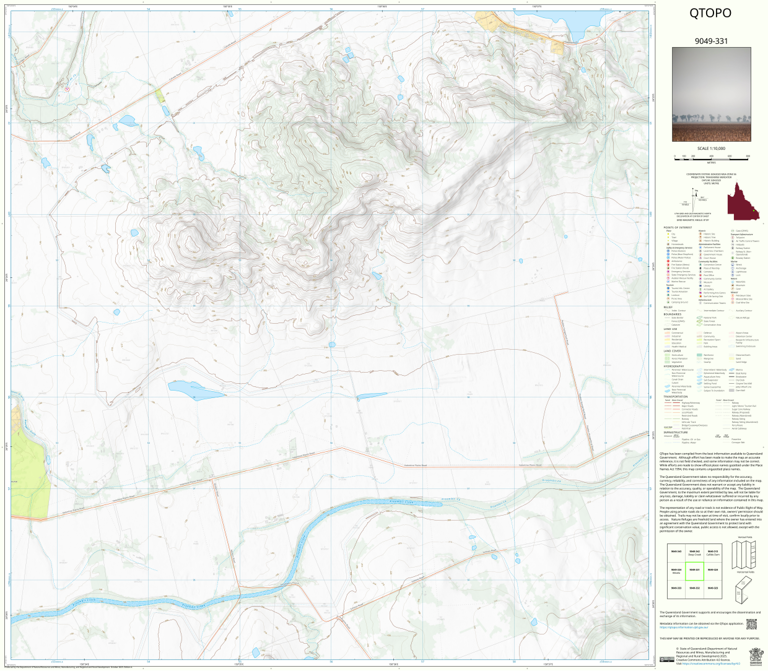Screen dimensions: 768x671
Task: Select the Biloela index grid cell
Action: (676, 571)
